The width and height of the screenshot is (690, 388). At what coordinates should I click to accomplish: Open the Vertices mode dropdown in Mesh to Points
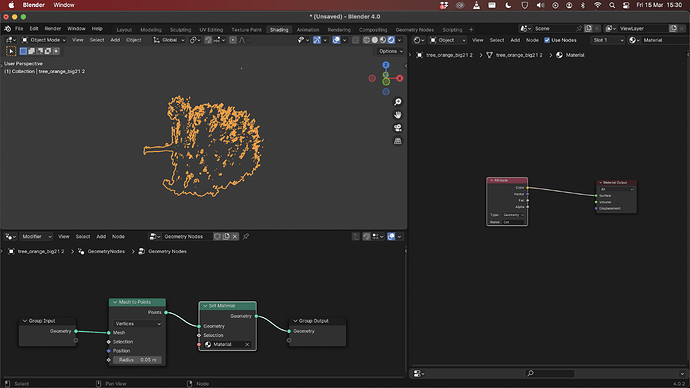137,324
